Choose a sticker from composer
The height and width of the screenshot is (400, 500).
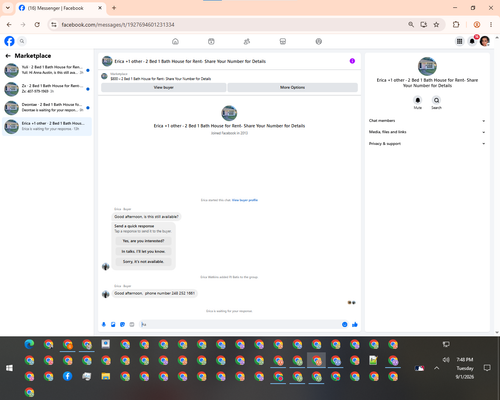point(122,324)
